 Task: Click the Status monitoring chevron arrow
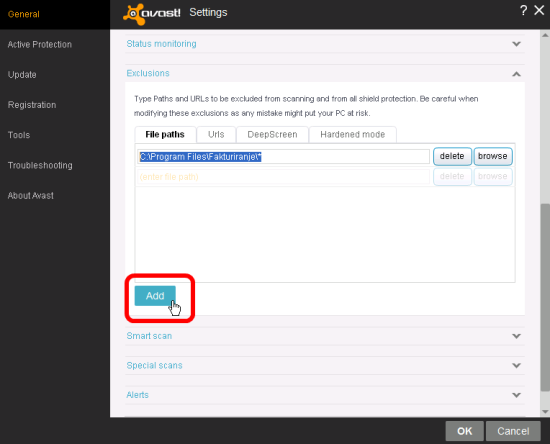[516, 44]
